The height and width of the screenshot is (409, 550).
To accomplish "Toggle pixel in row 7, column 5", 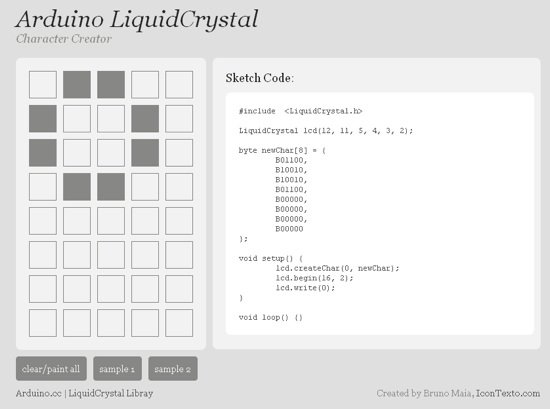I will click(x=179, y=289).
